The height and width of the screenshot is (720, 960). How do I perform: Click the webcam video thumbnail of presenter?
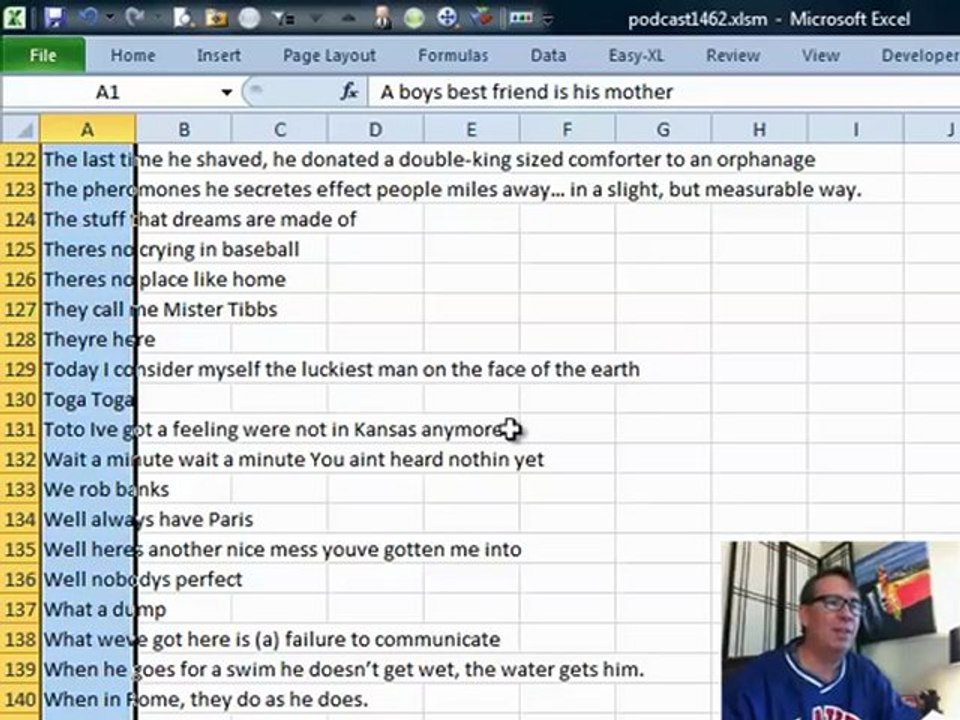(x=841, y=631)
